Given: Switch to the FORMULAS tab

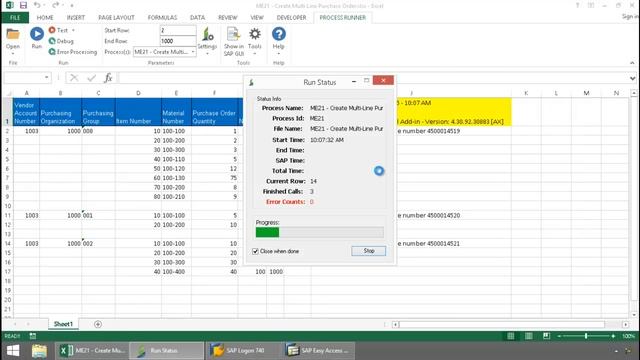Looking at the screenshot, I should tap(162, 18).
